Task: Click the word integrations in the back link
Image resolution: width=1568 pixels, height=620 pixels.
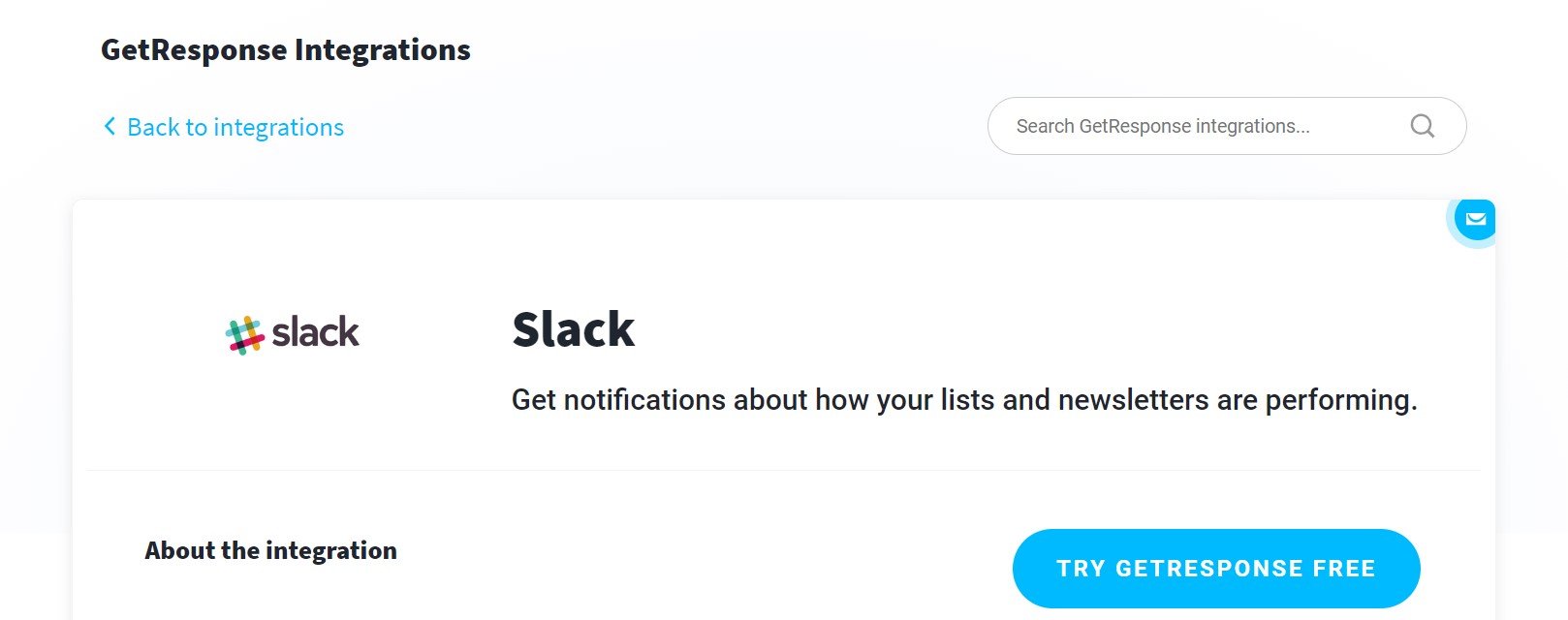Action: point(279,128)
